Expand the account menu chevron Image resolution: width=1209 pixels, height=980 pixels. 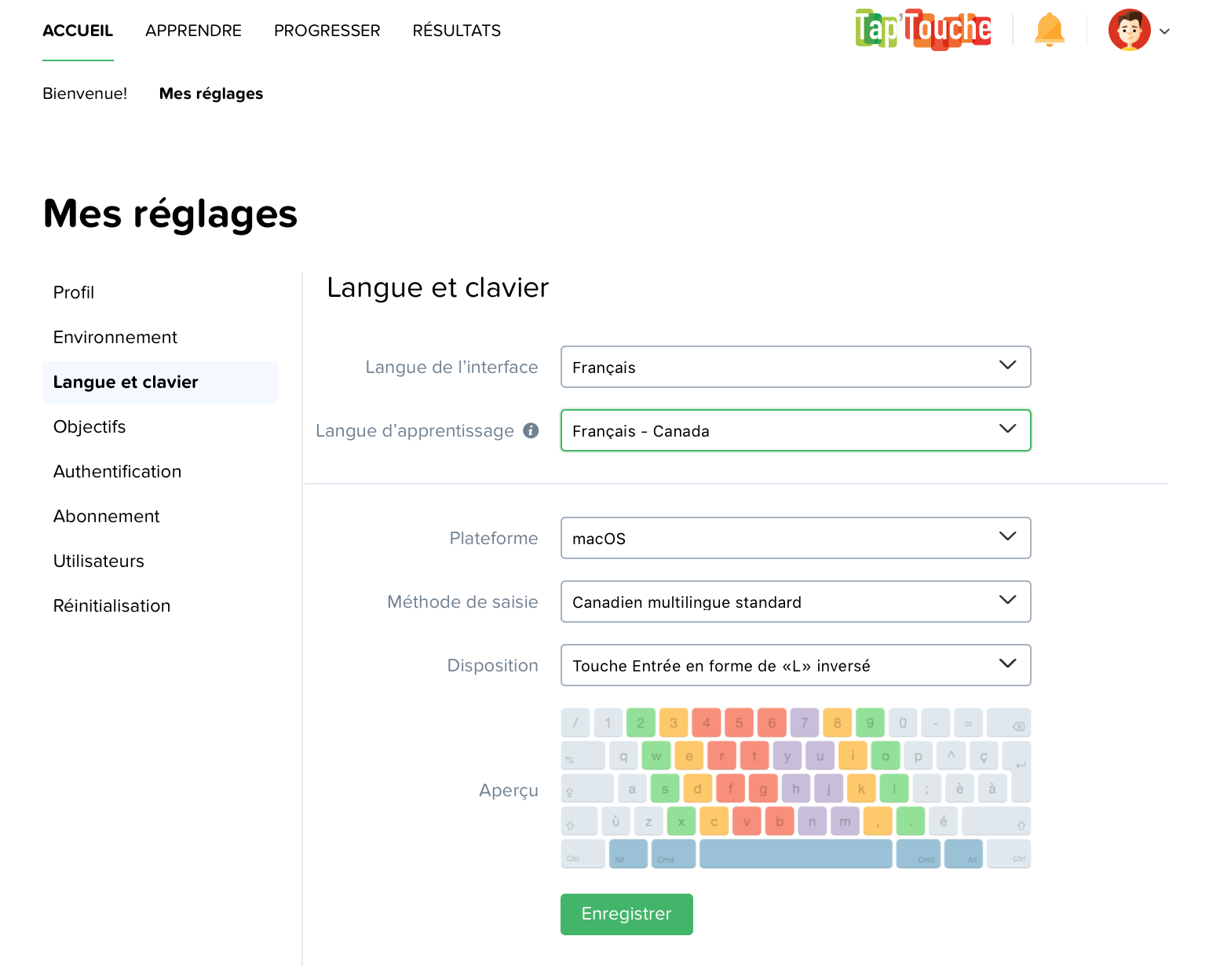(x=1164, y=31)
